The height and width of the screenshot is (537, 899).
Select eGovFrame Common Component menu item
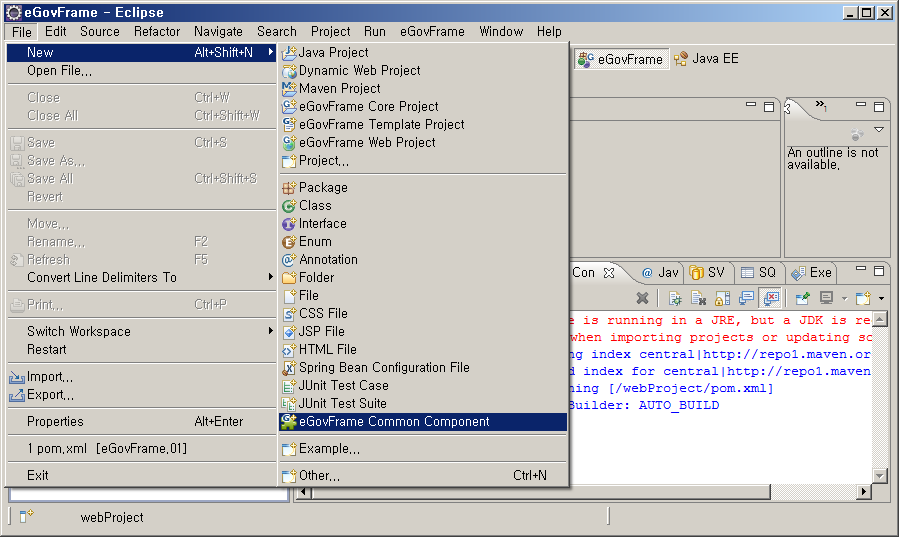(393, 421)
